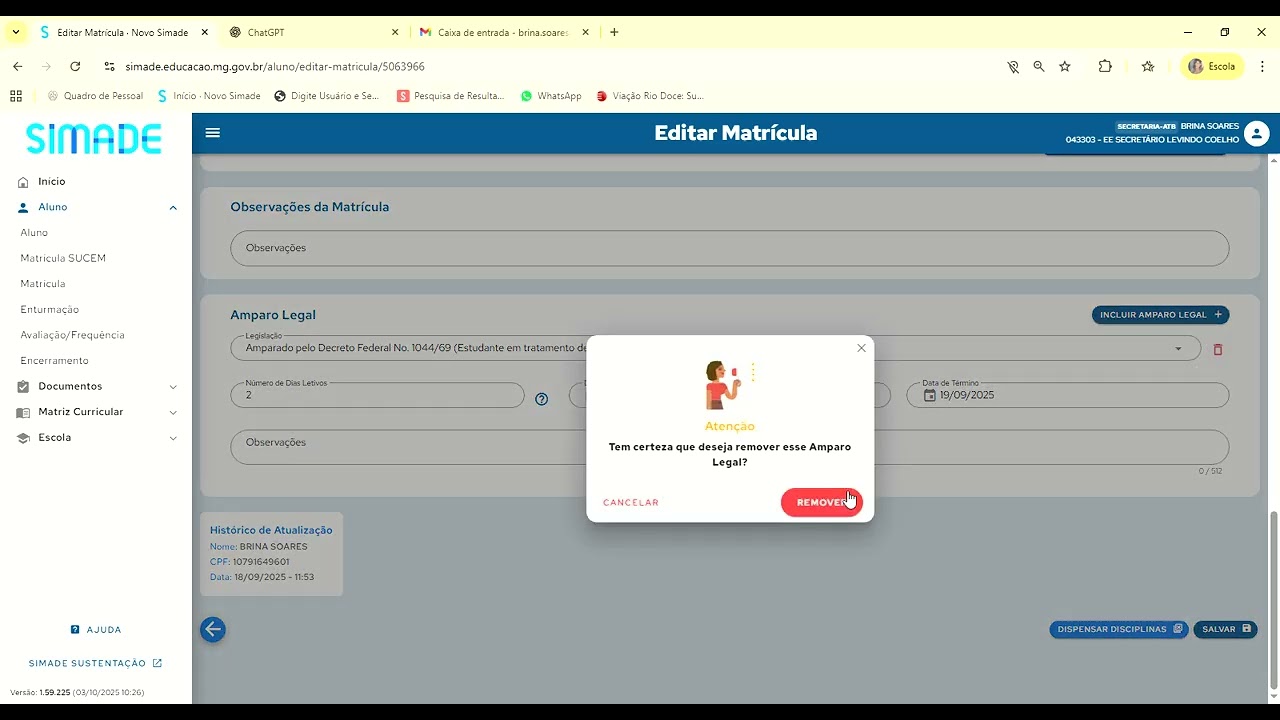Open the browser zoom magnifier icon

1039,66
